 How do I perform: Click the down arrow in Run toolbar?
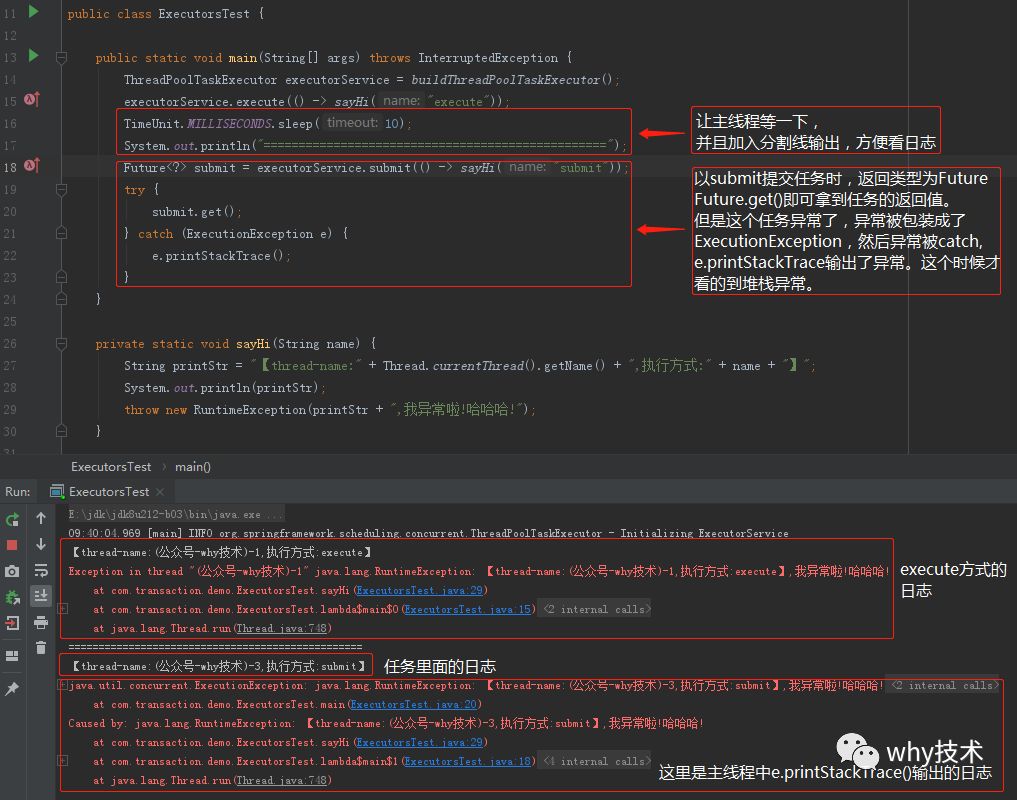pos(41,544)
